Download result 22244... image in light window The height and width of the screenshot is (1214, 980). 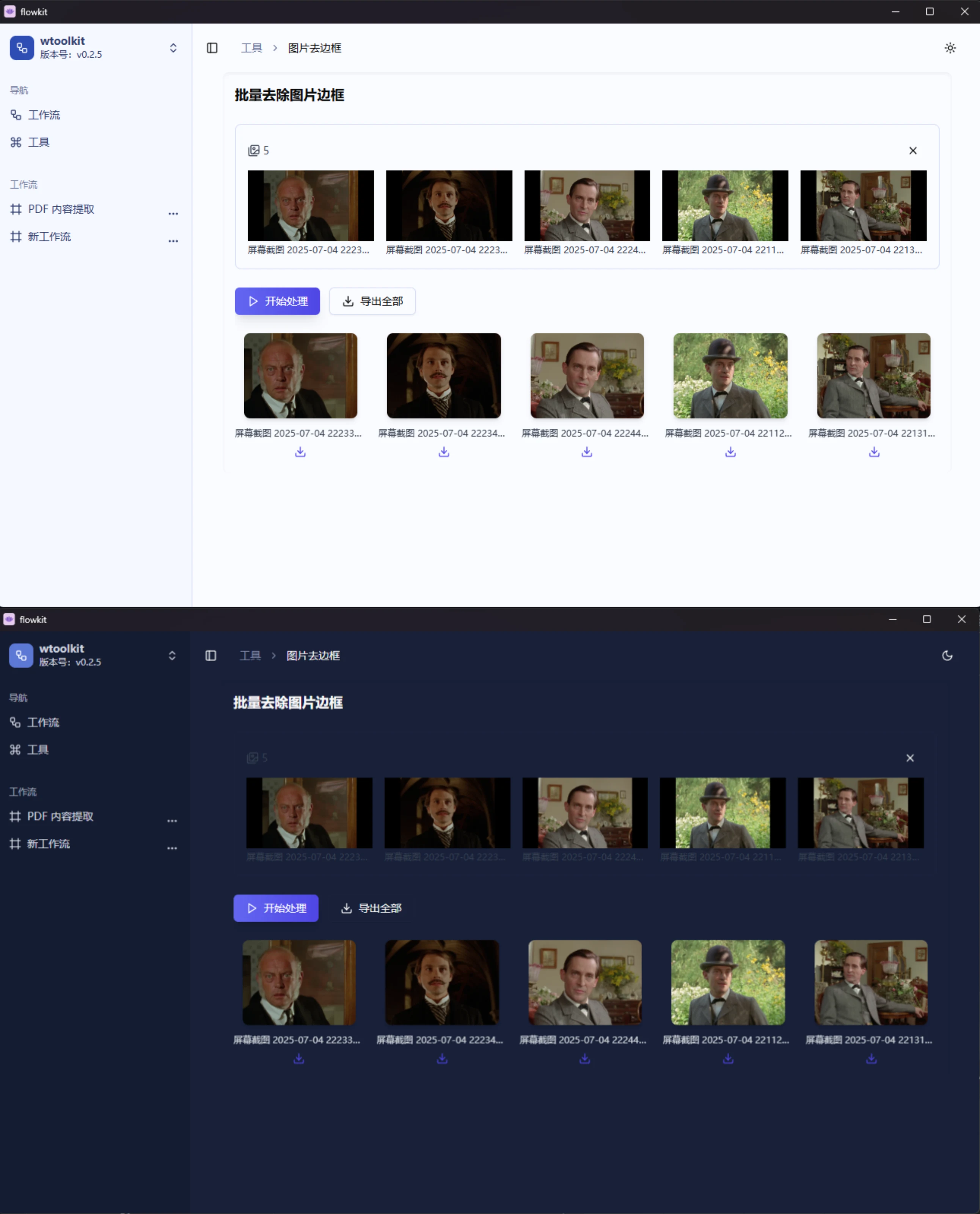pos(587,452)
